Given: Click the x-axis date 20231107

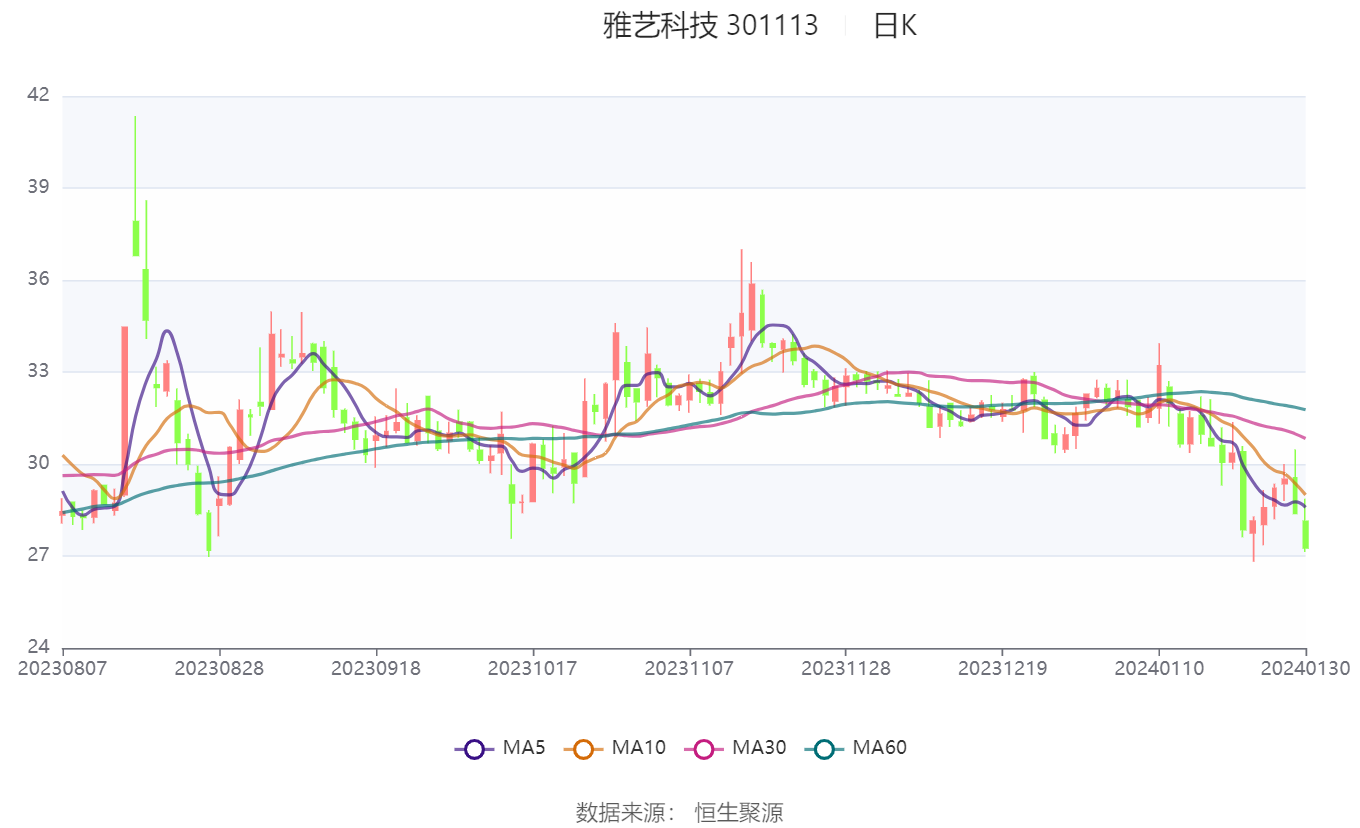Looking at the screenshot, I should point(689,668).
